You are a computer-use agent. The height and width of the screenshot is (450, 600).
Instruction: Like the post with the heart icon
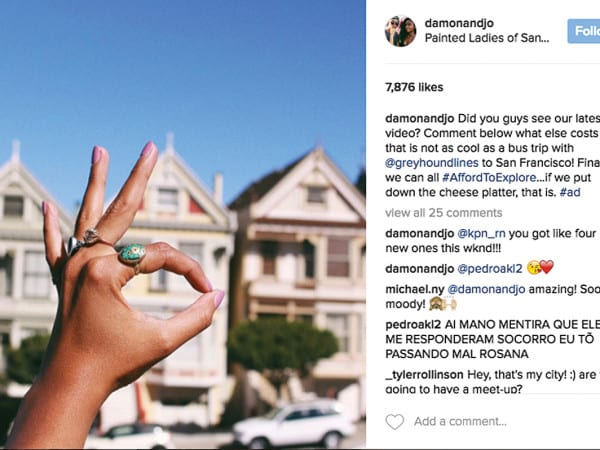(395, 422)
